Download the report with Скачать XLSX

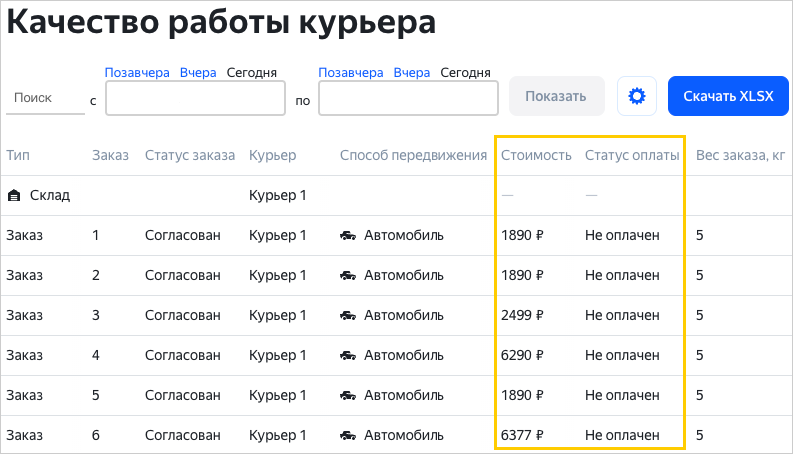click(x=728, y=97)
